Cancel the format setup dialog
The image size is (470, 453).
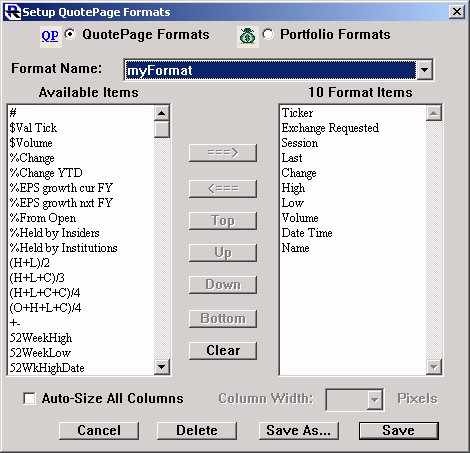(99, 431)
